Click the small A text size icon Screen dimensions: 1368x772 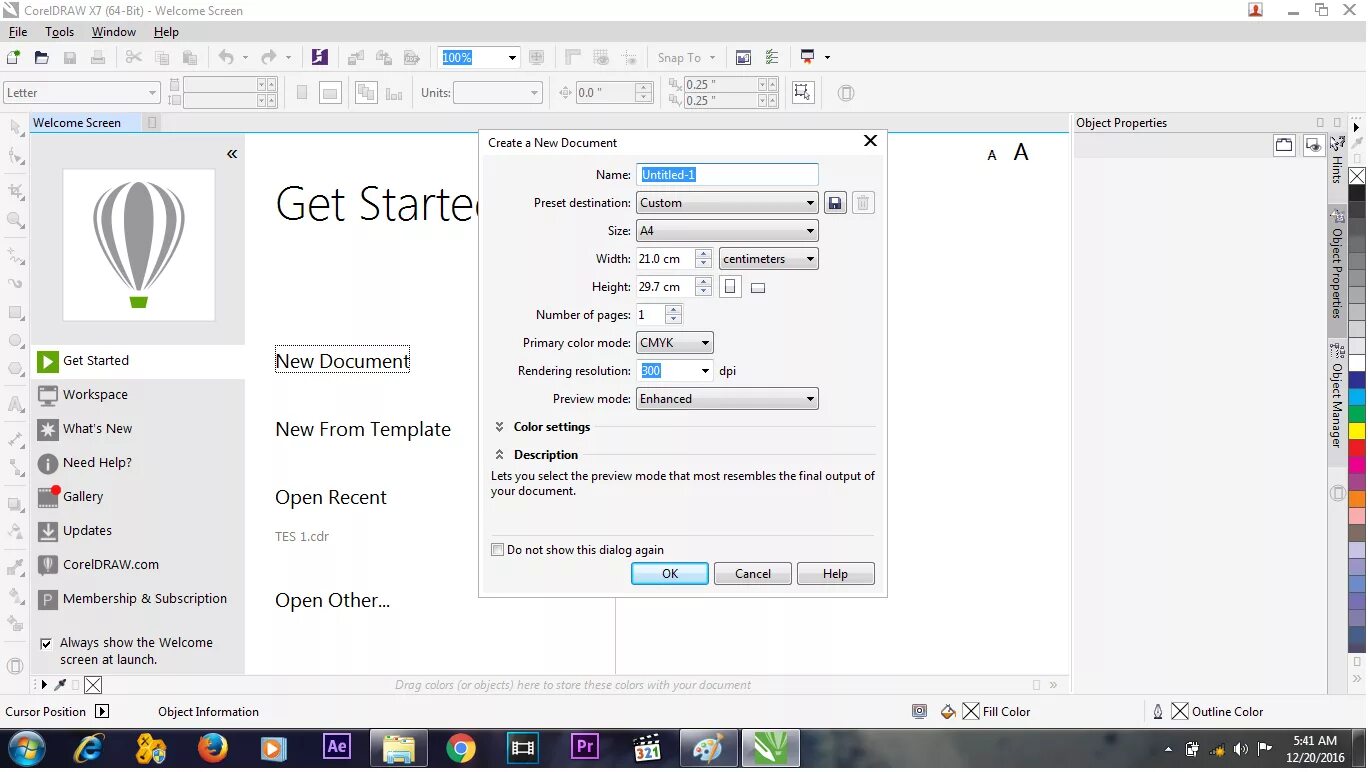992,155
